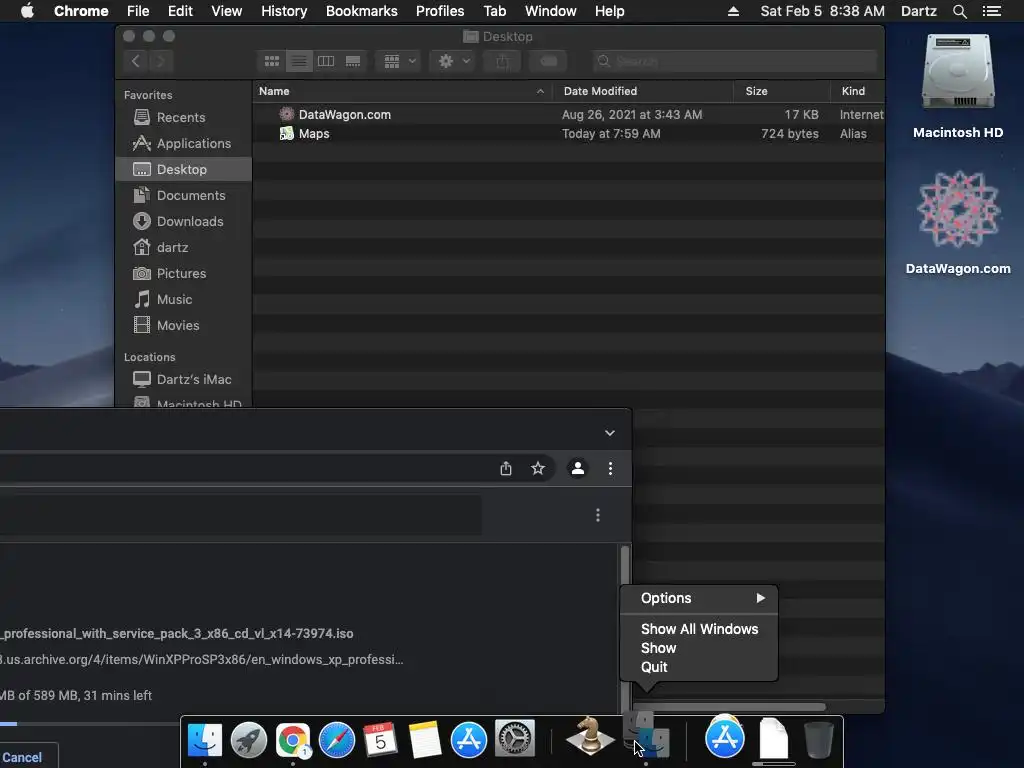1024x768 pixels.
Task: Sort by Size column header
Action: pyautogui.click(x=782, y=91)
